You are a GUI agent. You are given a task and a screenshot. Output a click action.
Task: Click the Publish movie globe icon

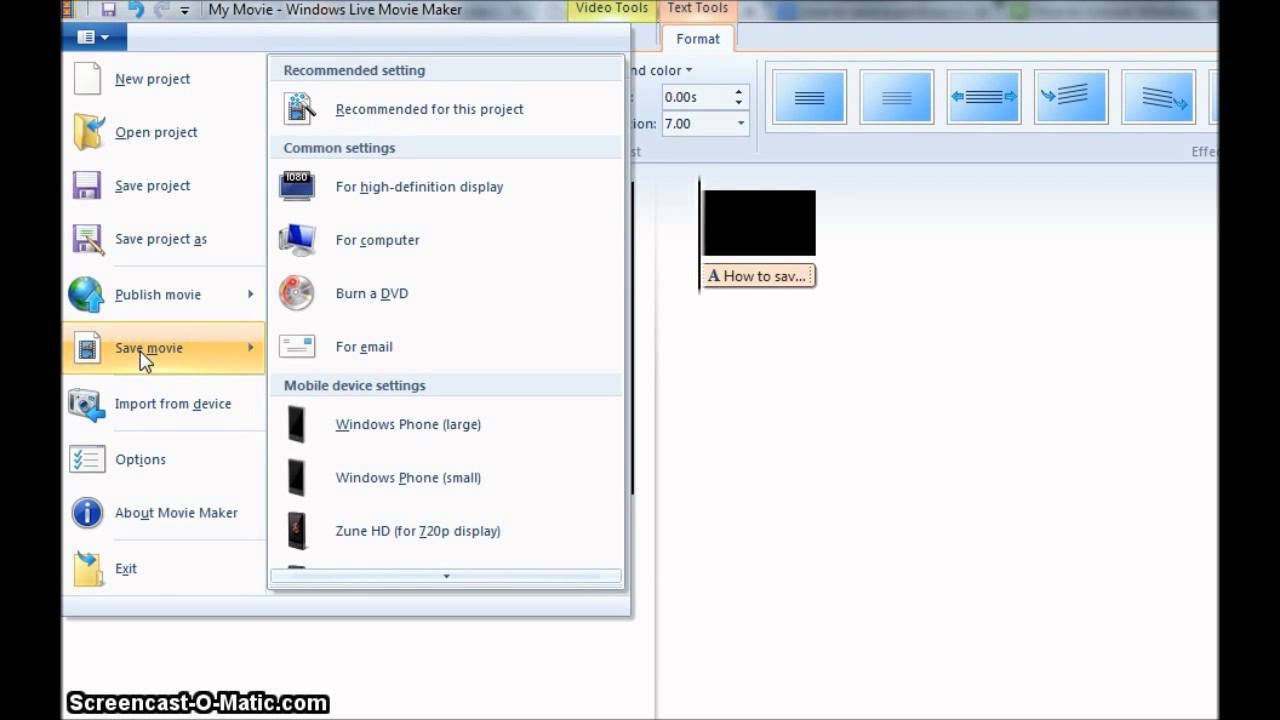[87, 294]
